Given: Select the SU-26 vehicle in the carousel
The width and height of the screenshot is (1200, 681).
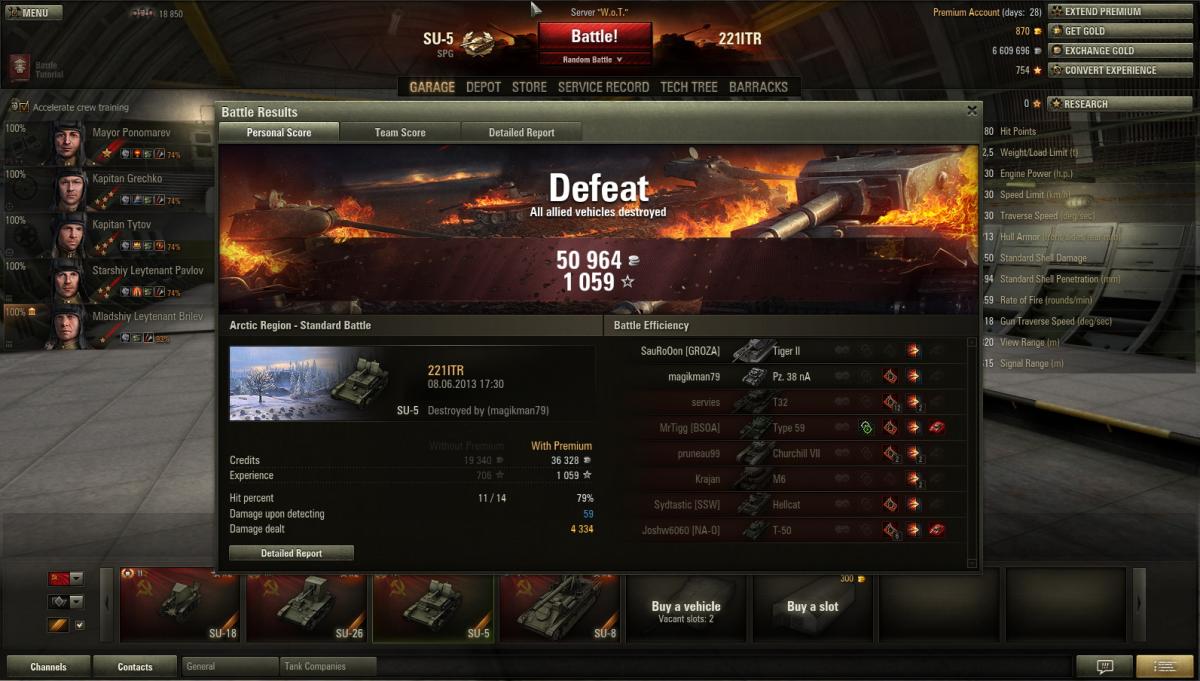Looking at the screenshot, I should [306, 605].
